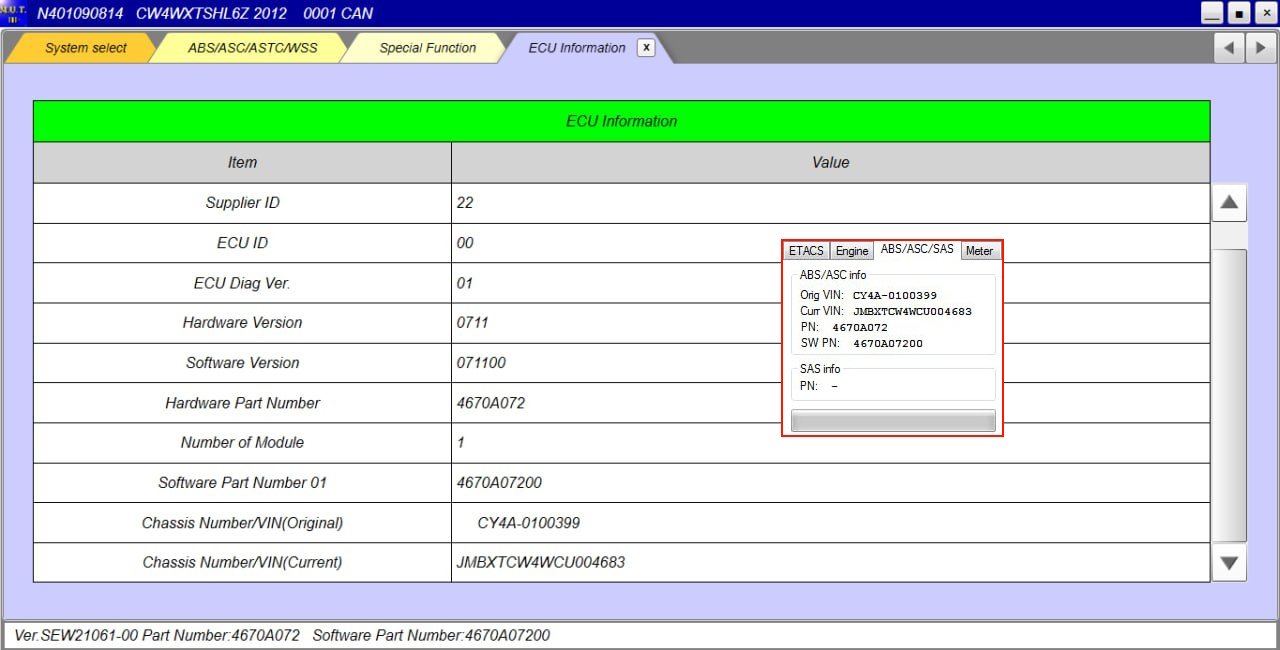1280x650 pixels.
Task: Select the Chassis Number/VIN(Original) row label
Action: click(242, 523)
